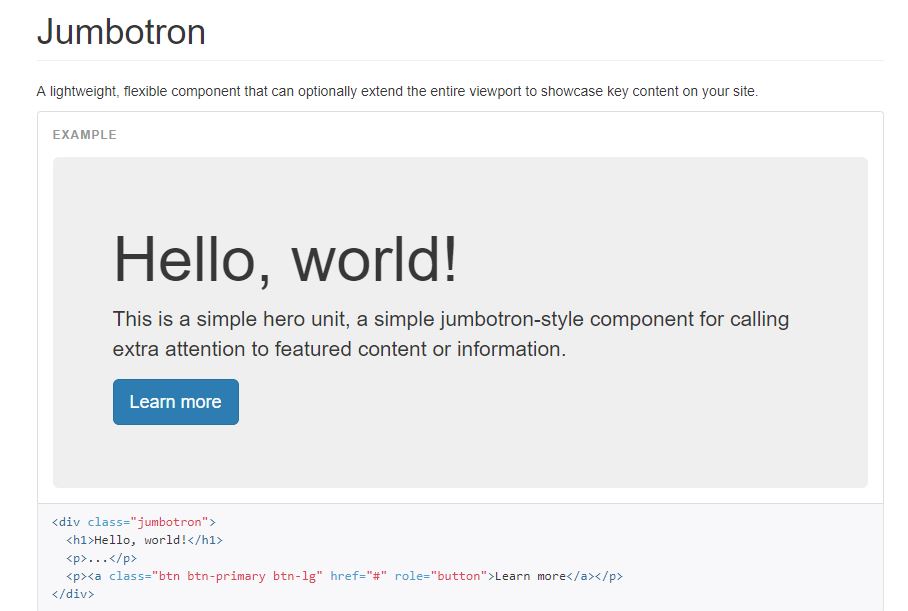This screenshot has height=611, width=908.
Task: Select the Jumbotron page heading
Action: pos(119,32)
